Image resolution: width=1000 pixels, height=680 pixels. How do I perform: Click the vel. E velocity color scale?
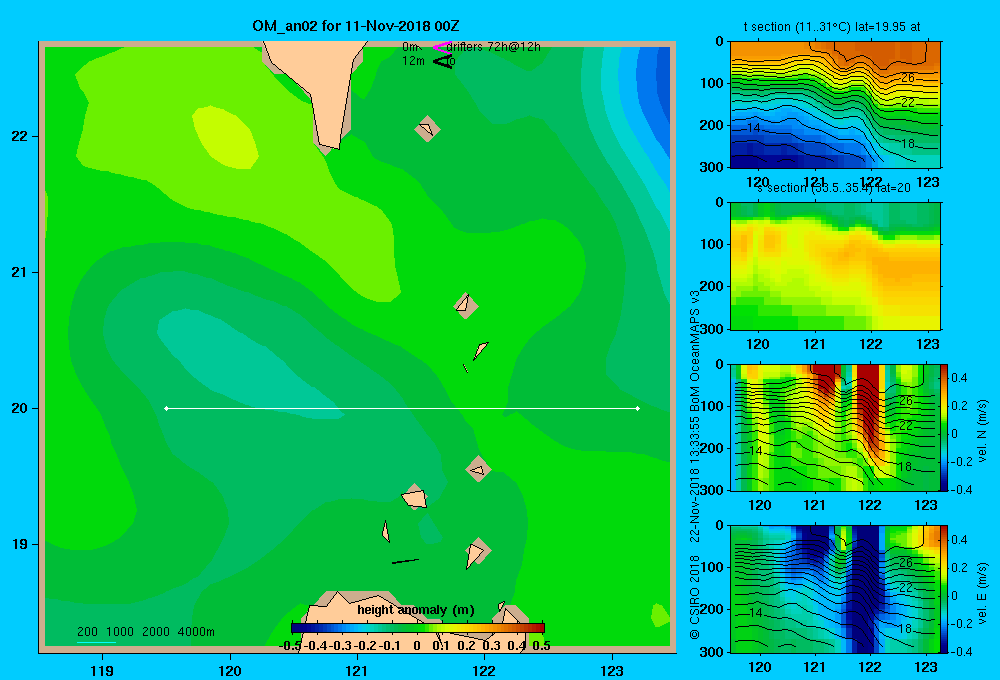(x=945, y=589)
